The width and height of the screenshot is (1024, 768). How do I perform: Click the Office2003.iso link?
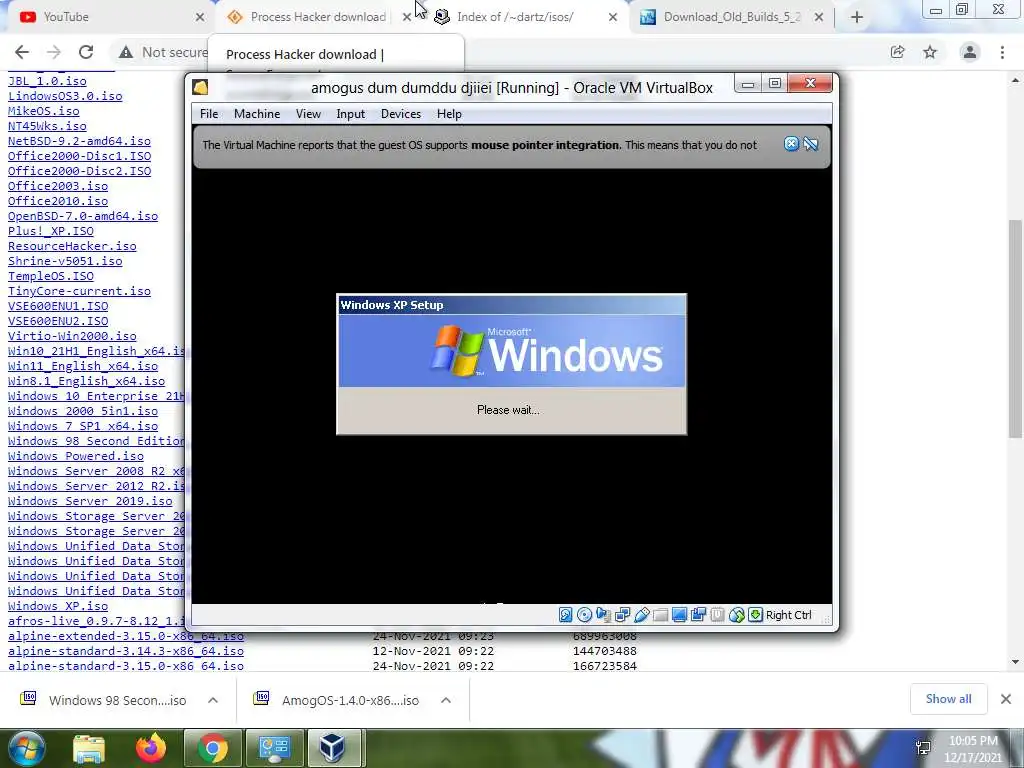point(58,185)
